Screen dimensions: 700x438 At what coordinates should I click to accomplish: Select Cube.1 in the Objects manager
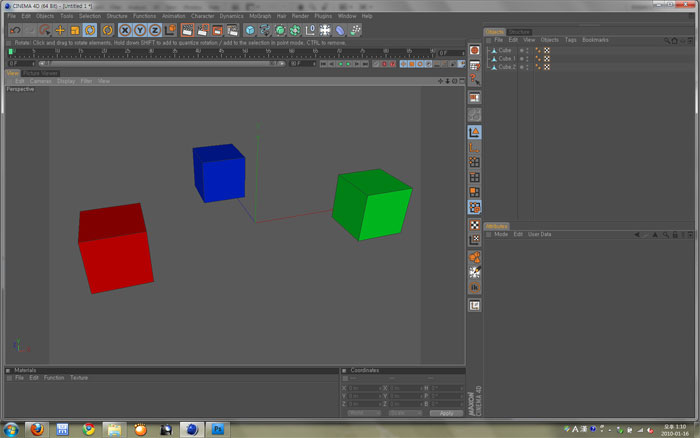[506, 58]
